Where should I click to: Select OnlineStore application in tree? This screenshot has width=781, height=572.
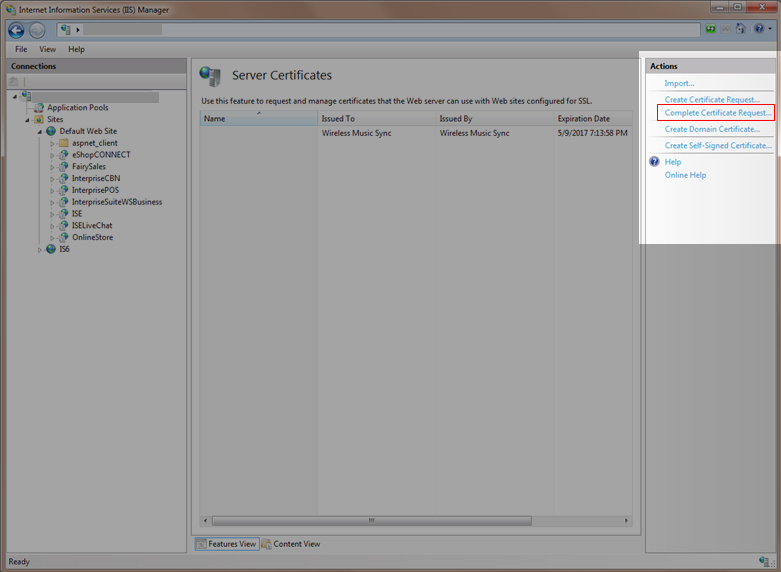pyautogui.click(x=92, y=237)
